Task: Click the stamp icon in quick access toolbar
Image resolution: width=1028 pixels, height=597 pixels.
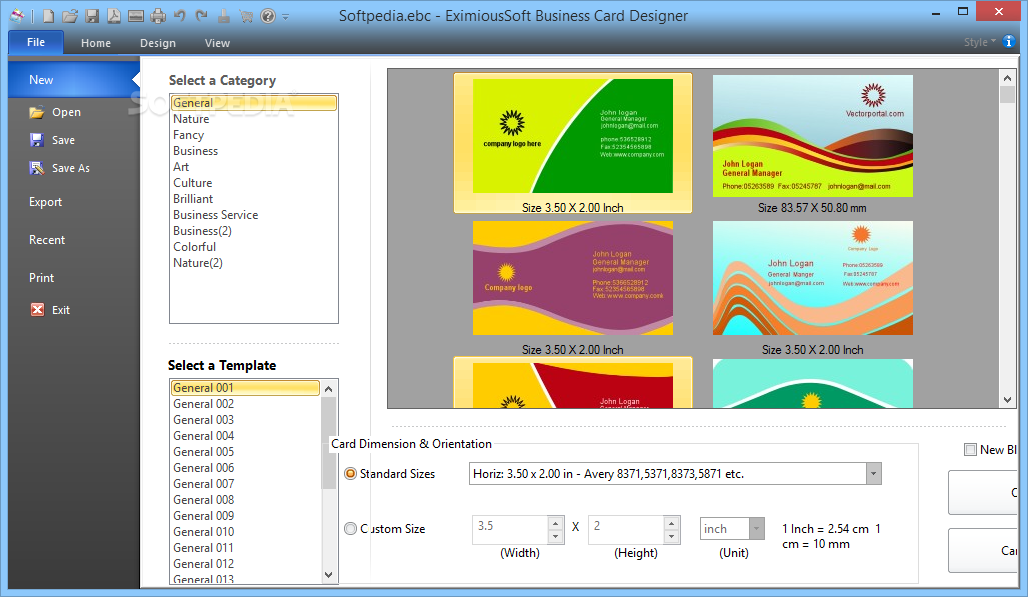Action: [x=224, y=16]
